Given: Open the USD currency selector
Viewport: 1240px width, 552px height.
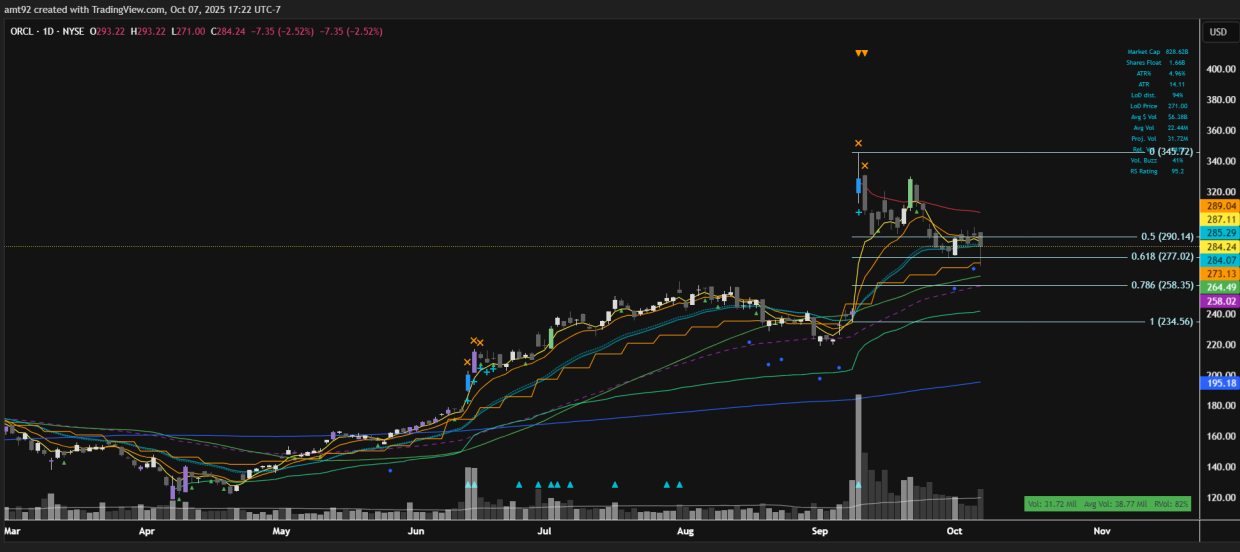Looking at the screenshot, I should tap(1218, 32).
